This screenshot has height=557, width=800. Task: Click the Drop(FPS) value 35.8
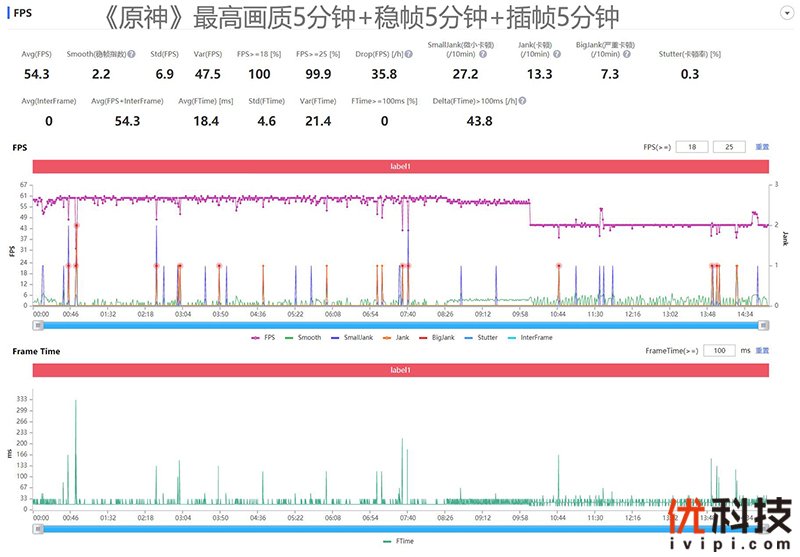coord(384,74)
